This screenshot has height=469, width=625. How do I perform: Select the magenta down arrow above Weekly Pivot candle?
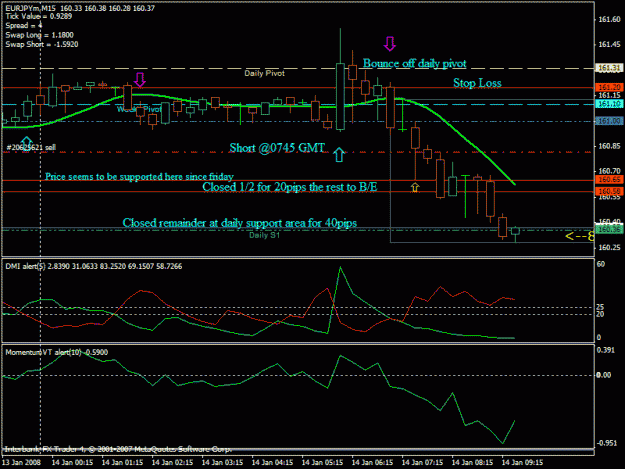click(140, 80)
